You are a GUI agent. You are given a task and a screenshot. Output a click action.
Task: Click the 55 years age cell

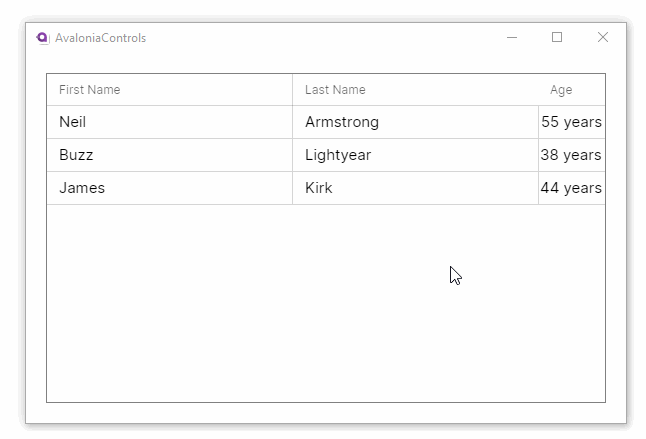(x=571, y=122)
